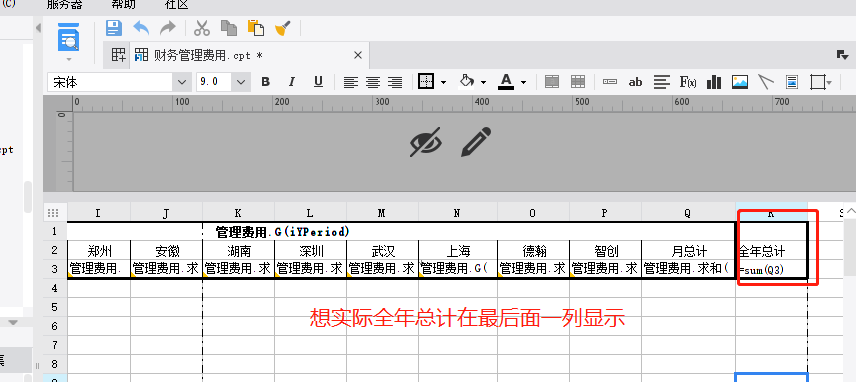This screenshot has width=856, height=382.
Task: Save the template with the floppy disk icon
Action: (114, 28)
